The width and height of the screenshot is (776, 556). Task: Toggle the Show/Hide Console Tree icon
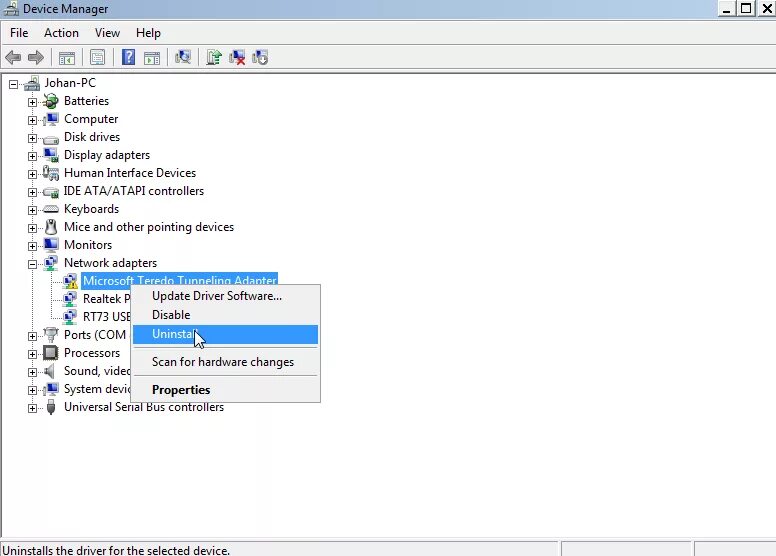[67, 58]
